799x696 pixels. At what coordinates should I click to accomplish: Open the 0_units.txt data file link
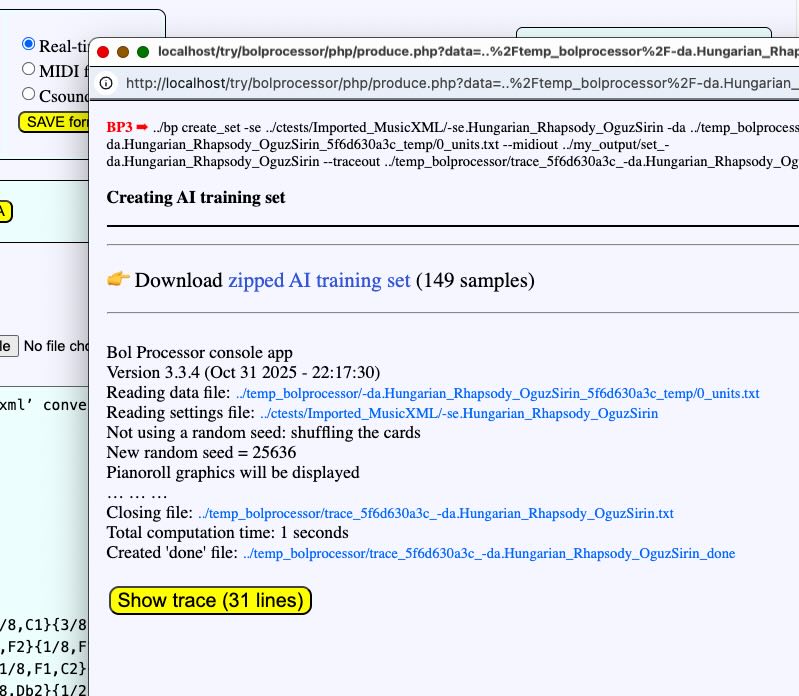click(497, 393)
